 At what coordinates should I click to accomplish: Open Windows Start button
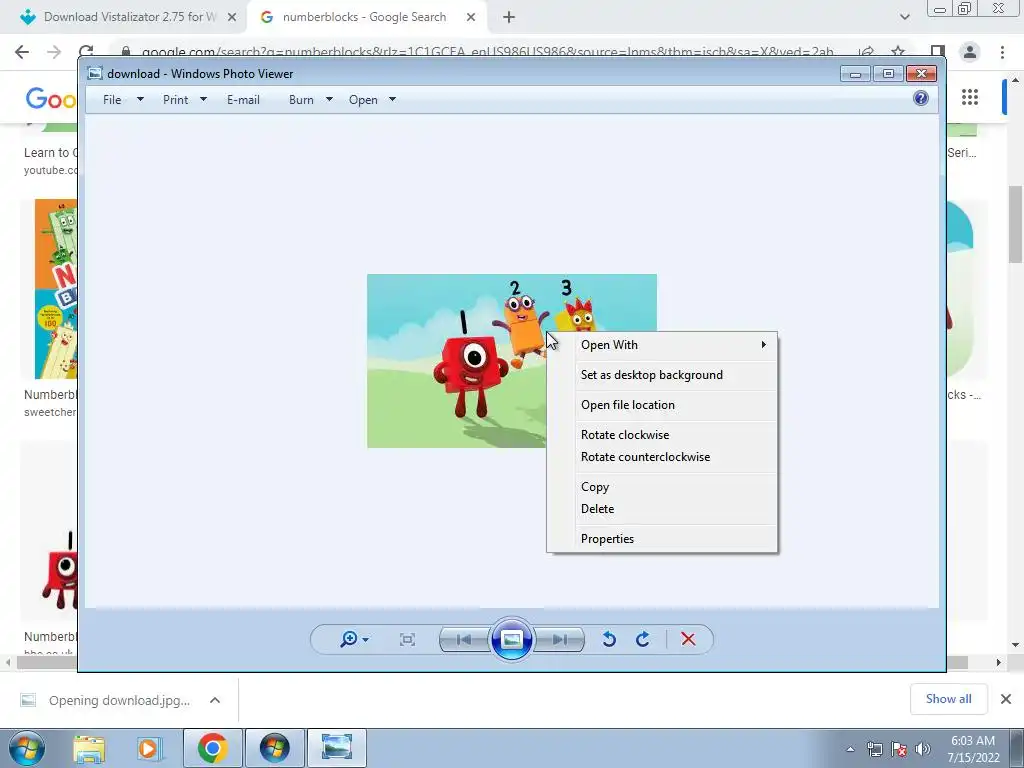coord(27,748)
